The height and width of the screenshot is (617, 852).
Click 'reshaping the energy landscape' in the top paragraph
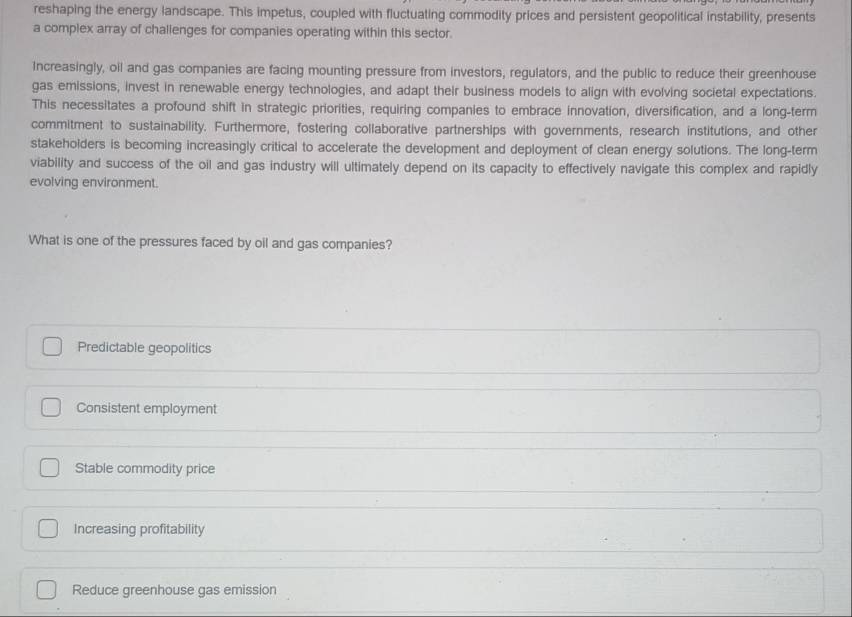click(x=128, y=11)
